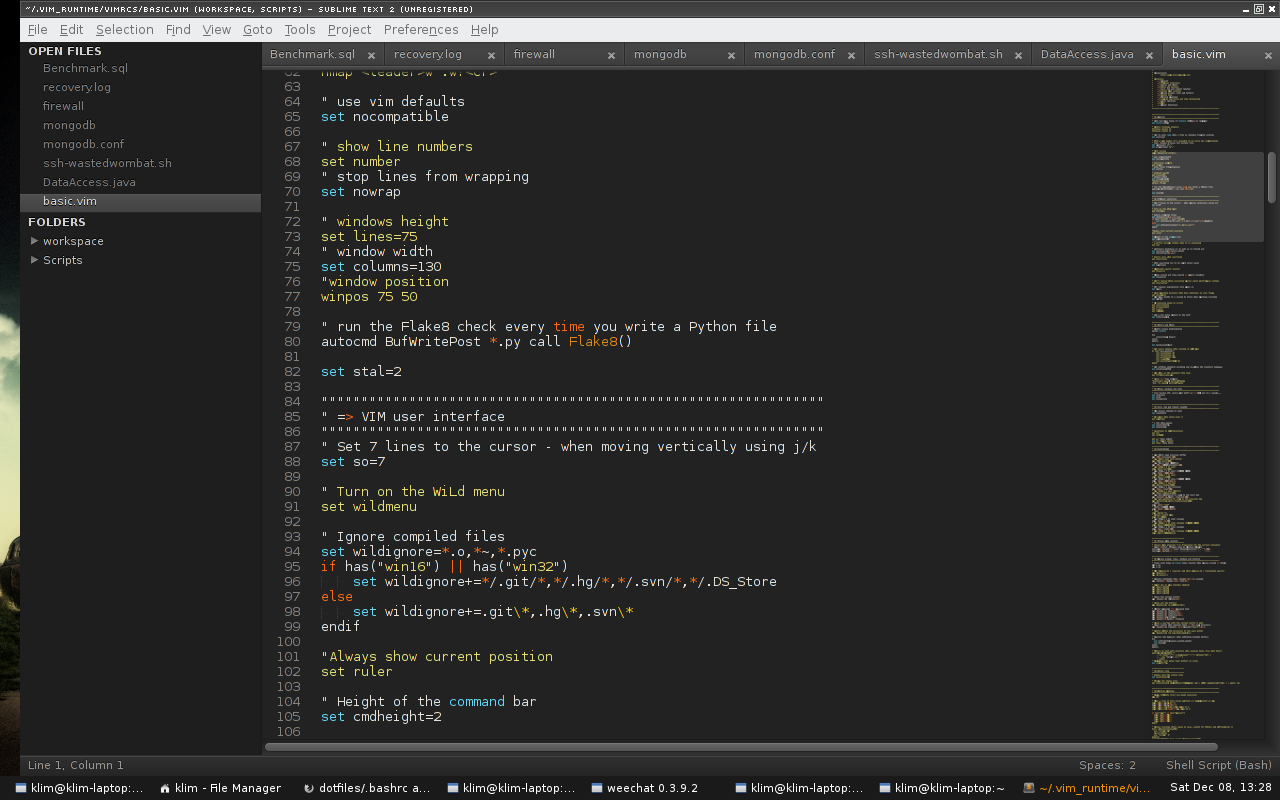This screenshot has width=1280, height=800.
Task: Click the 'set so=7' line
Action: 353,461
